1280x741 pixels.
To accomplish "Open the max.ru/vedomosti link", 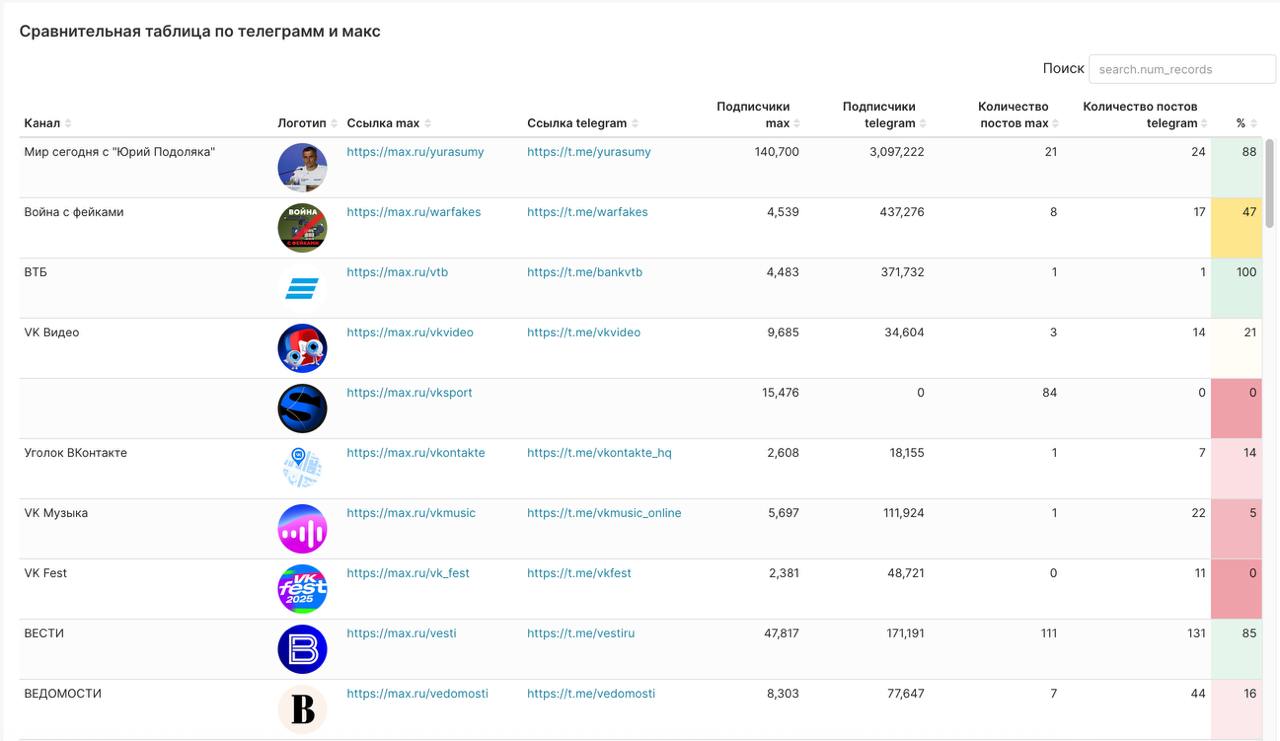I will coord(417,693).
